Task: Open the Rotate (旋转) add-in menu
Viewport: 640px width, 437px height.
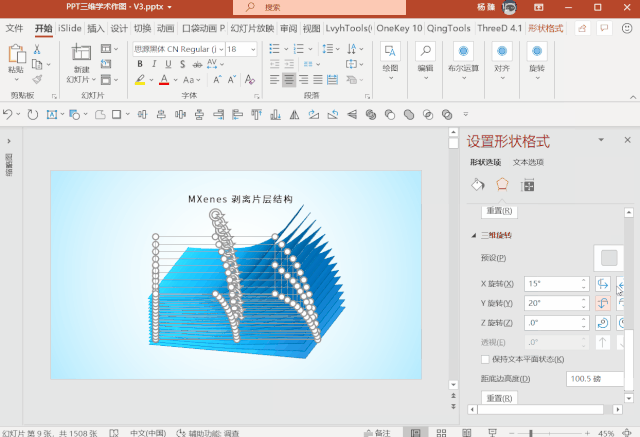Action: (537, 61)
